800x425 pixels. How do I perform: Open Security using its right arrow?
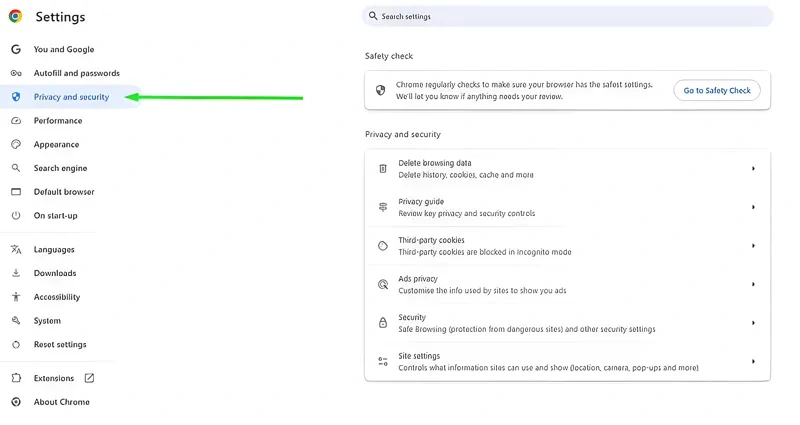[x=753, y=323]
